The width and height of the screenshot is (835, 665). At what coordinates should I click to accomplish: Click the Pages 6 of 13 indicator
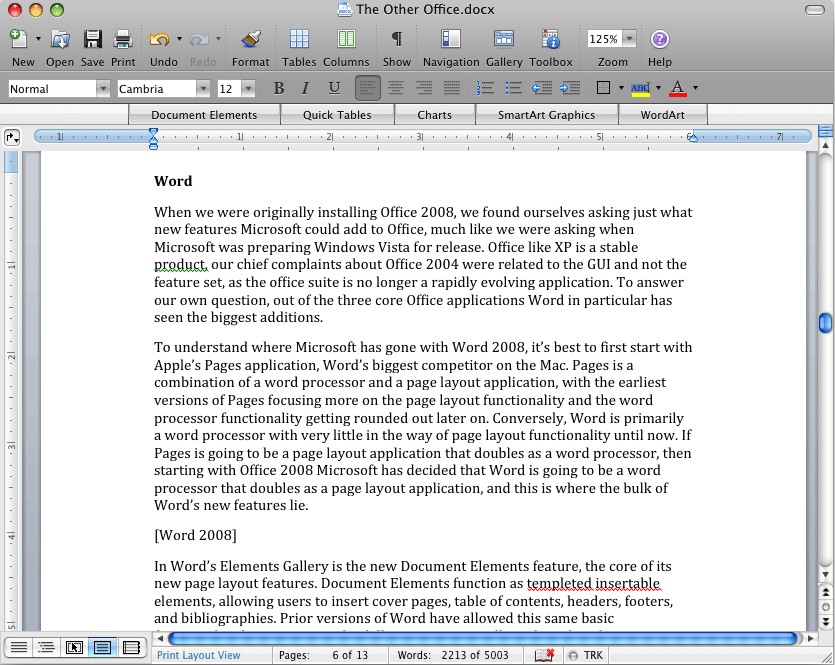coord(323,655)
